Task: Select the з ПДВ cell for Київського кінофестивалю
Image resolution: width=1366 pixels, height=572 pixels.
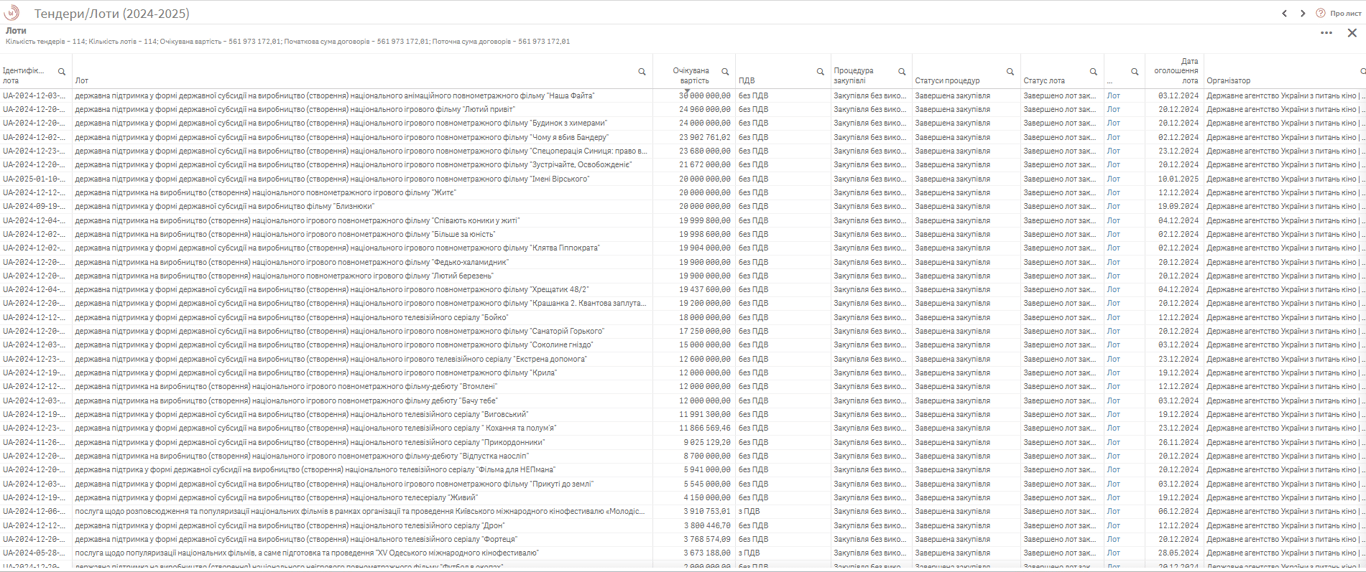Action: pos(749,511)
